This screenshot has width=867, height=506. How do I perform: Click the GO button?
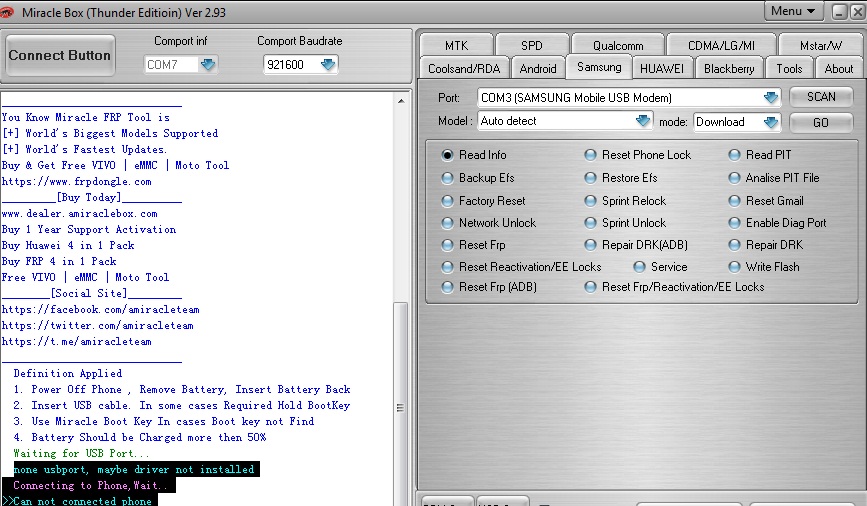[x=821, y=122]
